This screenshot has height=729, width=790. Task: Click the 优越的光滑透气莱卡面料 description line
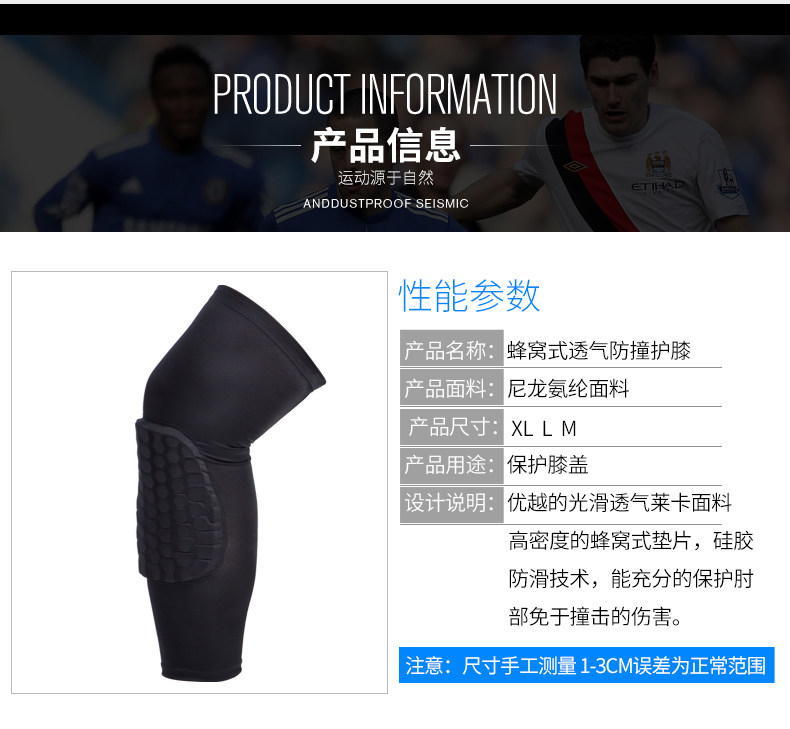click(x=619, y=502)
